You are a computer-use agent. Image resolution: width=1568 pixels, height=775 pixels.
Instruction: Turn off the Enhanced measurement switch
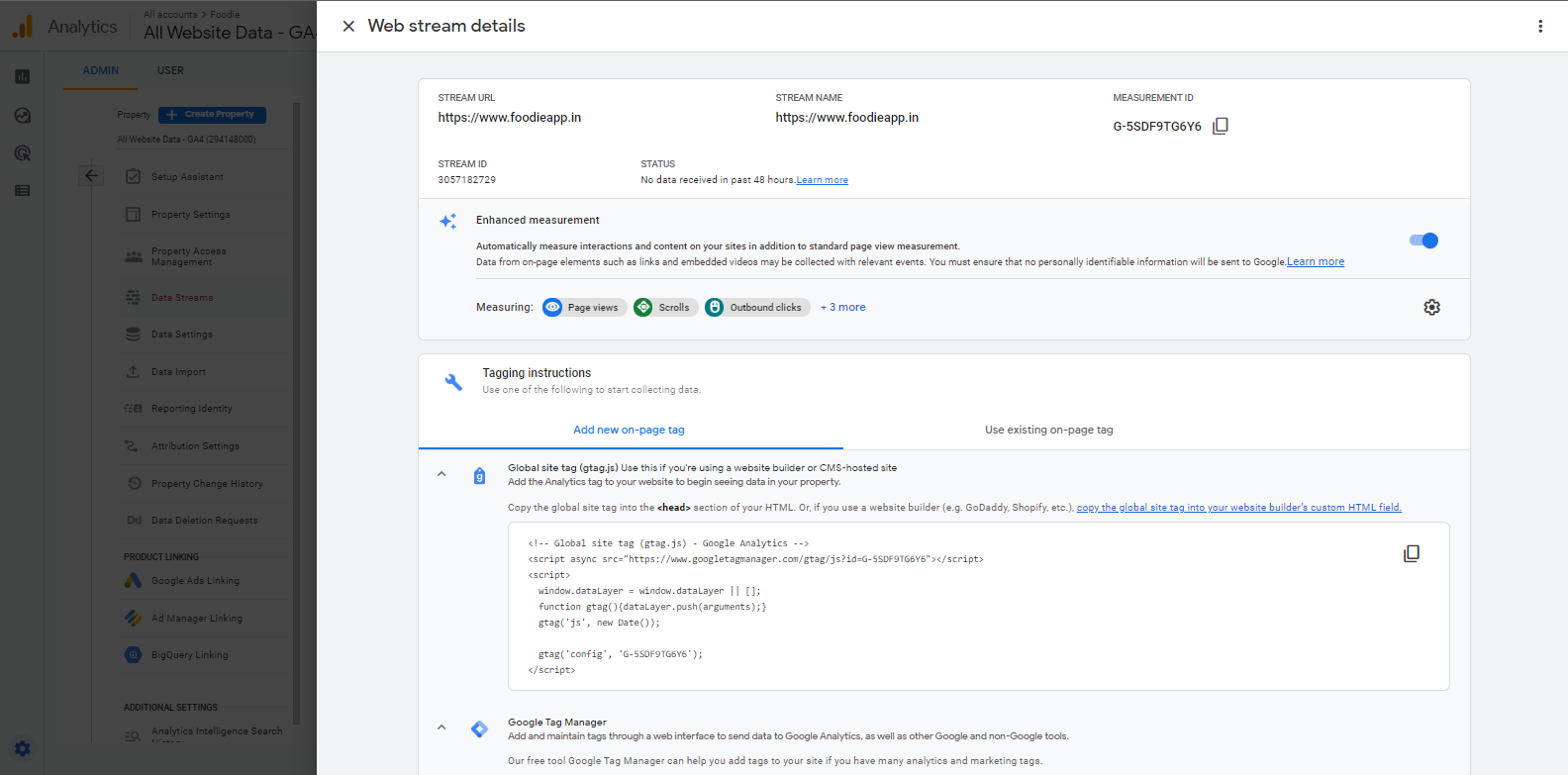1423,241
